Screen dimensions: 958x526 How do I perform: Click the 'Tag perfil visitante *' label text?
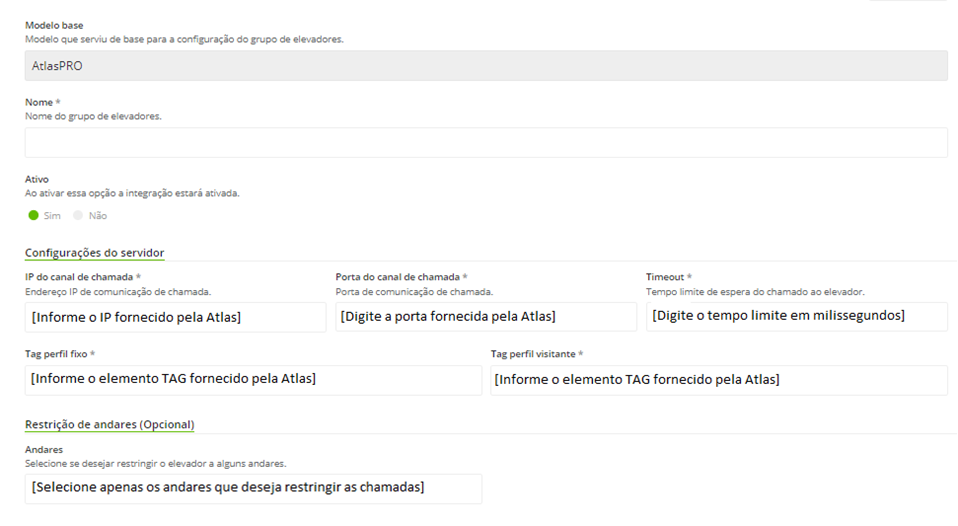tap(537, 354)
